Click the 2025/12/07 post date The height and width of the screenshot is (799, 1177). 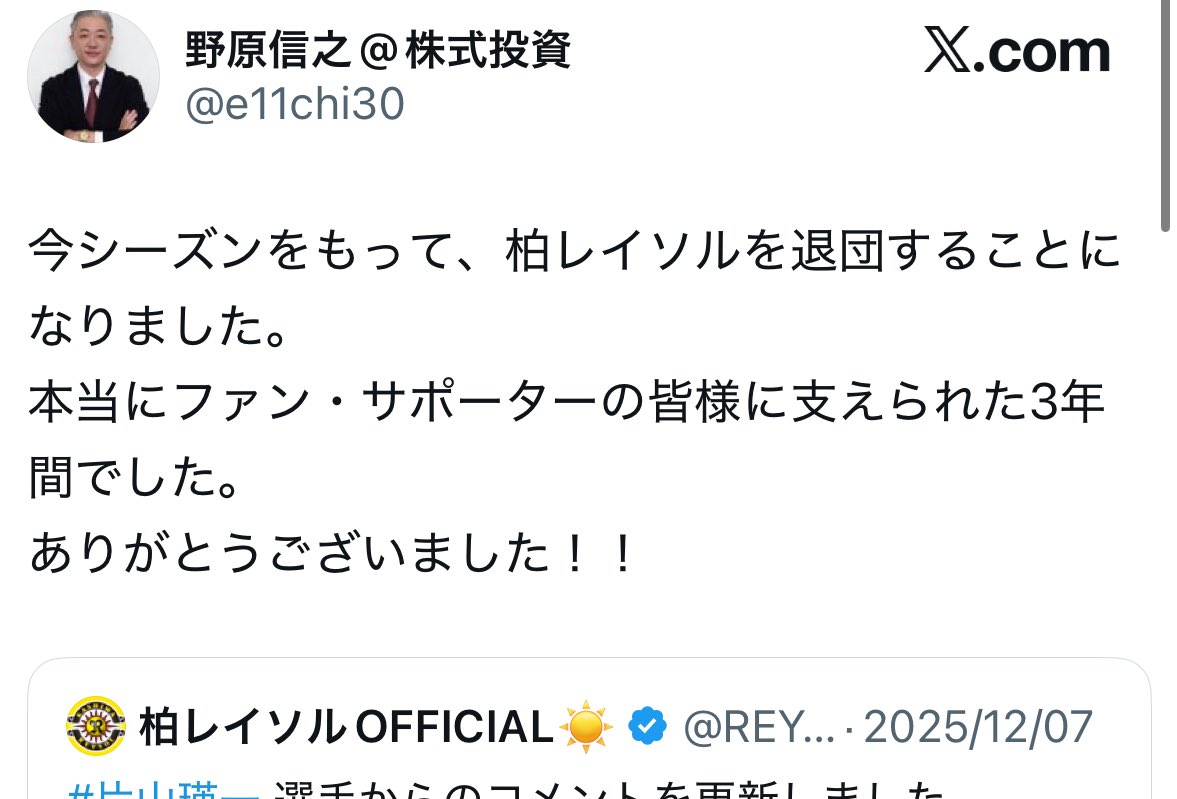click(x=978, y=727)
